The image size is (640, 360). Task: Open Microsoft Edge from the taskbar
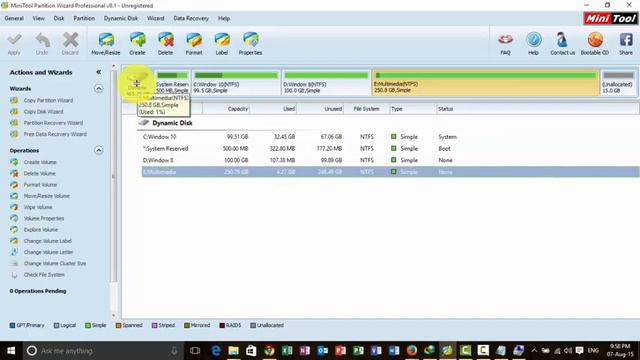(x=216, y=351)
